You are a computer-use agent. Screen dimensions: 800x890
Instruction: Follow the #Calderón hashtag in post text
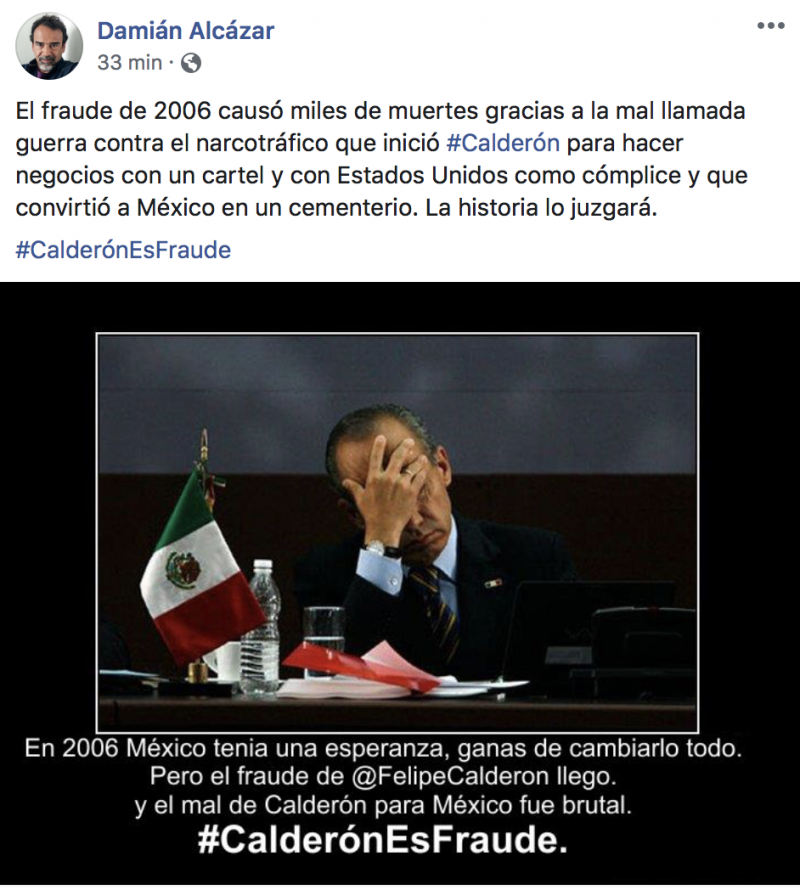tap(503, 142)
